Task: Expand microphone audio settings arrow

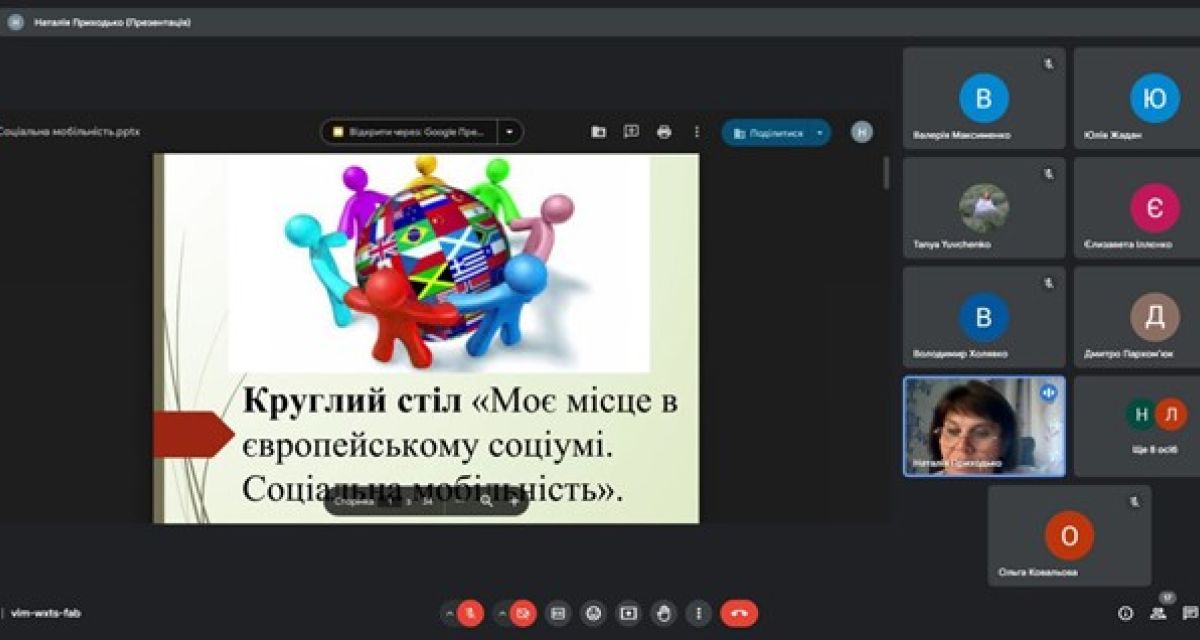Action: click(450, 613)
